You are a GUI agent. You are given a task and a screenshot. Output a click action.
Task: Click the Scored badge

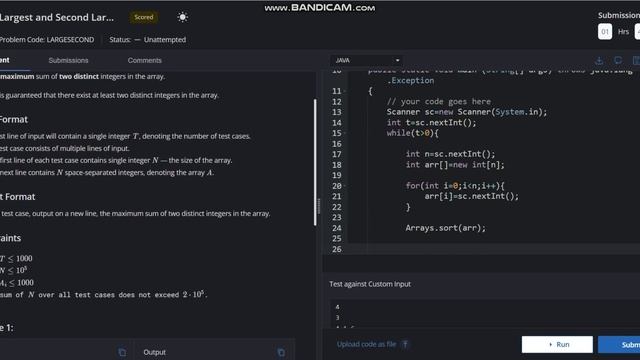(144, 17)
